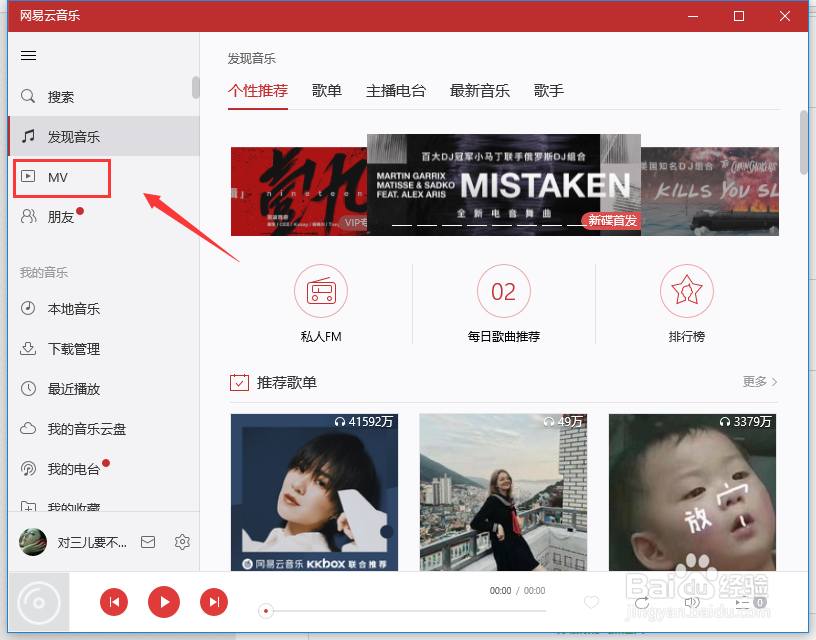
Task: Click the MV video icon
Action: point(28,176)
